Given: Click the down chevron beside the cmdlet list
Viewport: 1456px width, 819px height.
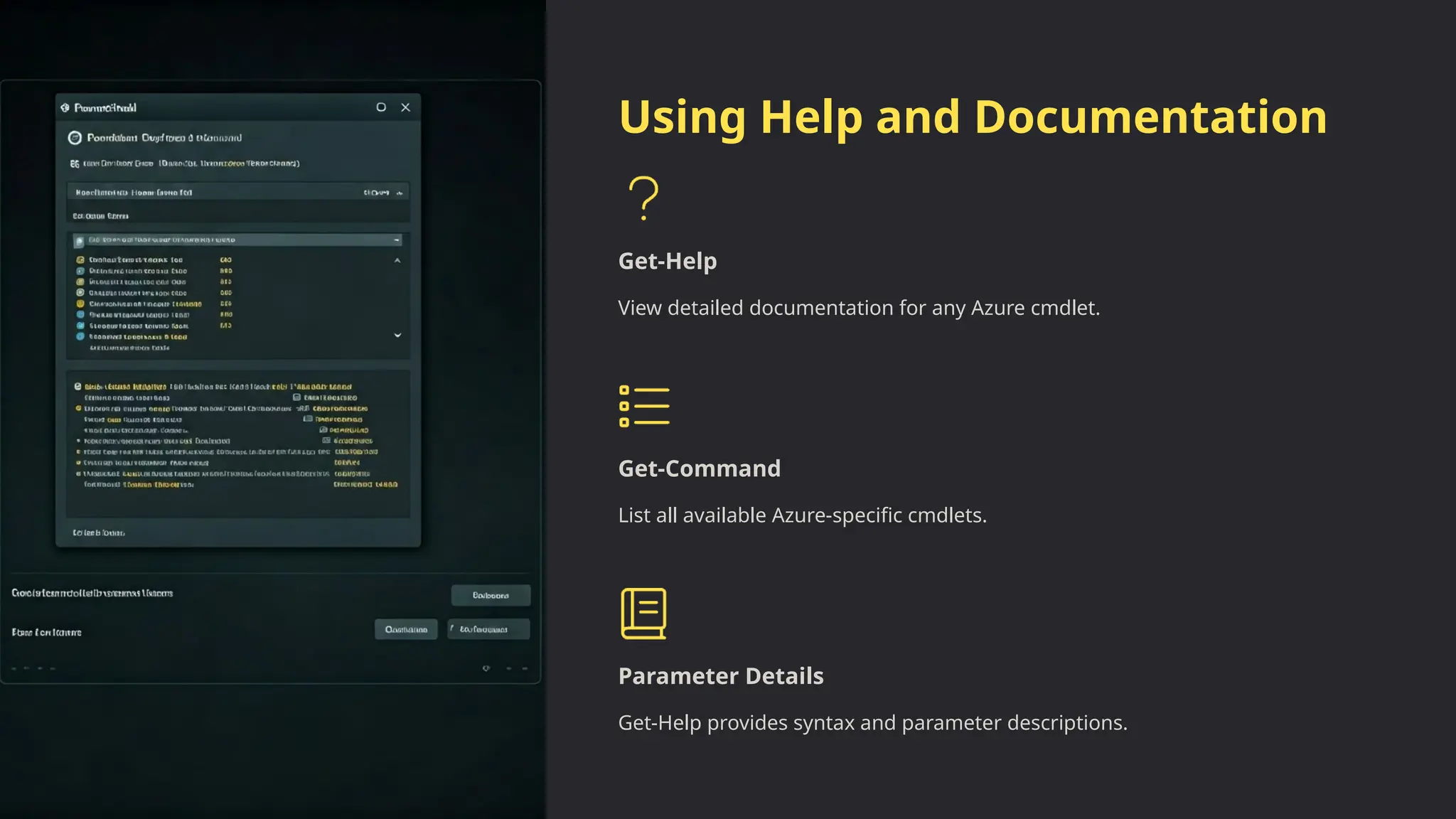Looking at the screenshot, I should pos(397,335).
